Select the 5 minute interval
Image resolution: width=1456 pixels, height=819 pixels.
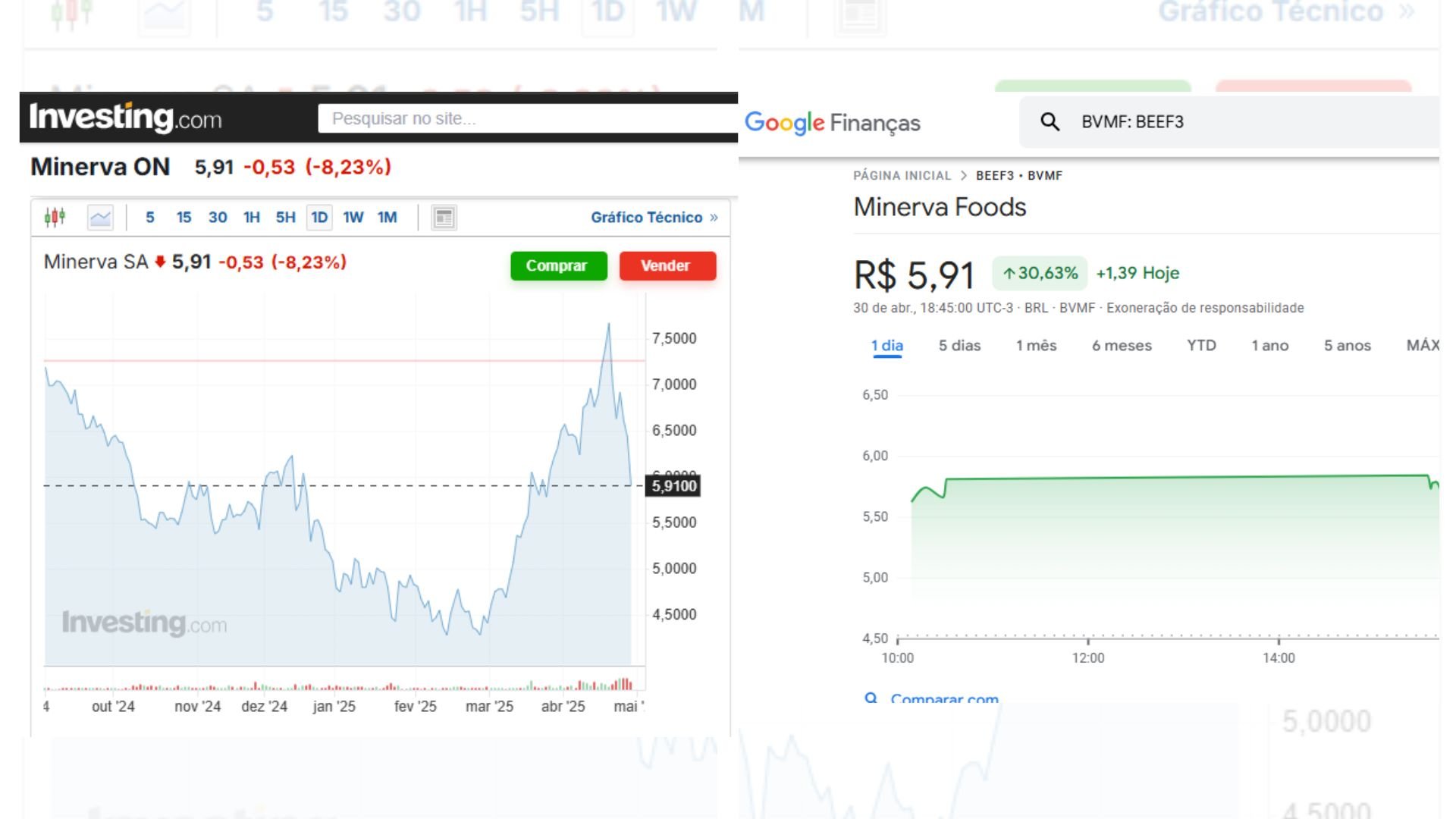tap(150, 218)
